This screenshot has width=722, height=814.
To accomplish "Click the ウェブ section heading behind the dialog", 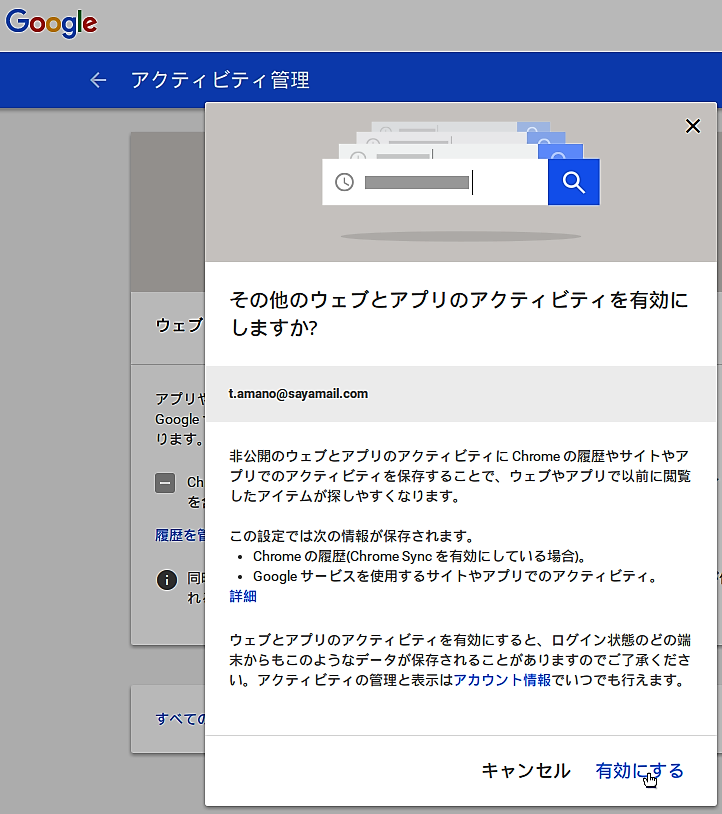I will (179, 325).
